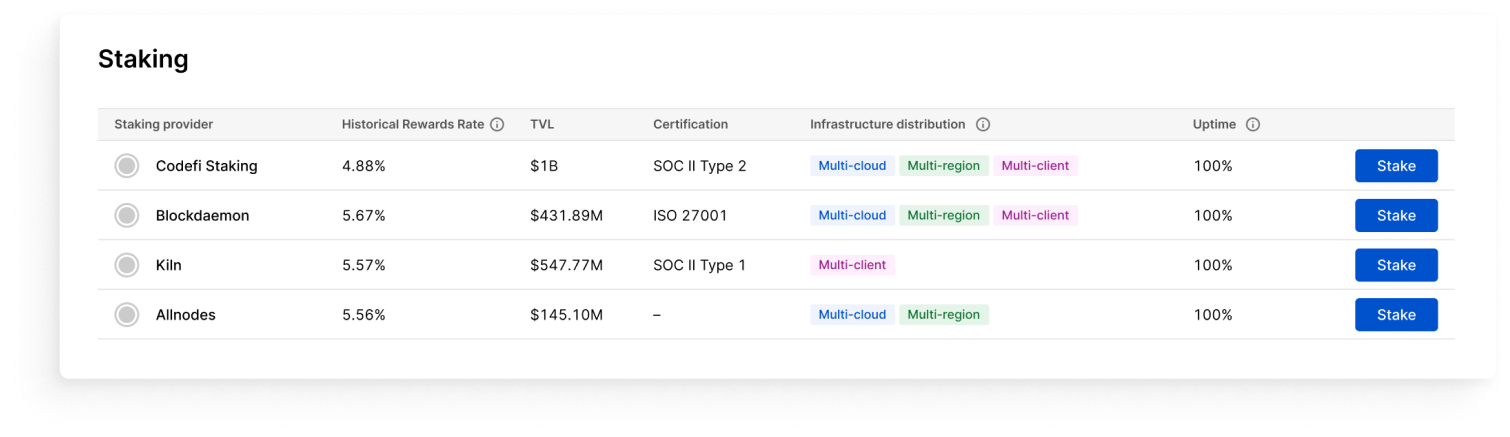Click the Blockdaemon provider logo
The width and height of the screenshot is (1510, 437).
point(127,215)
